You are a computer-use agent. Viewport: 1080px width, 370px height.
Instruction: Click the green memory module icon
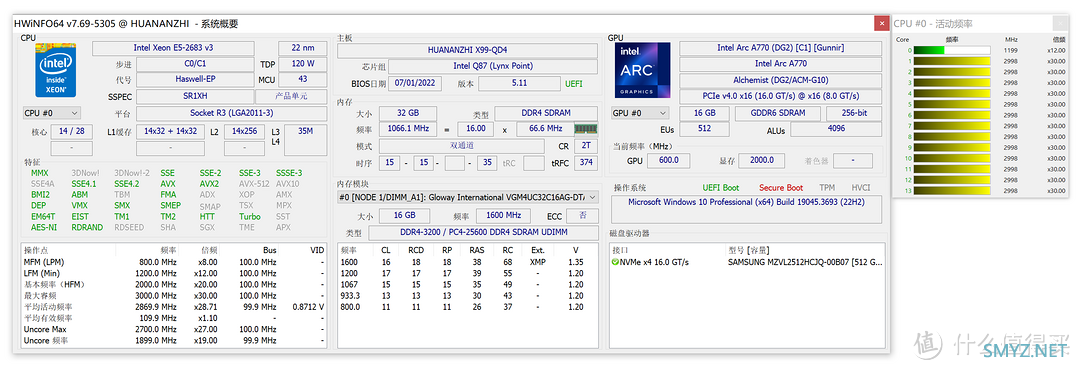[585, 129]
